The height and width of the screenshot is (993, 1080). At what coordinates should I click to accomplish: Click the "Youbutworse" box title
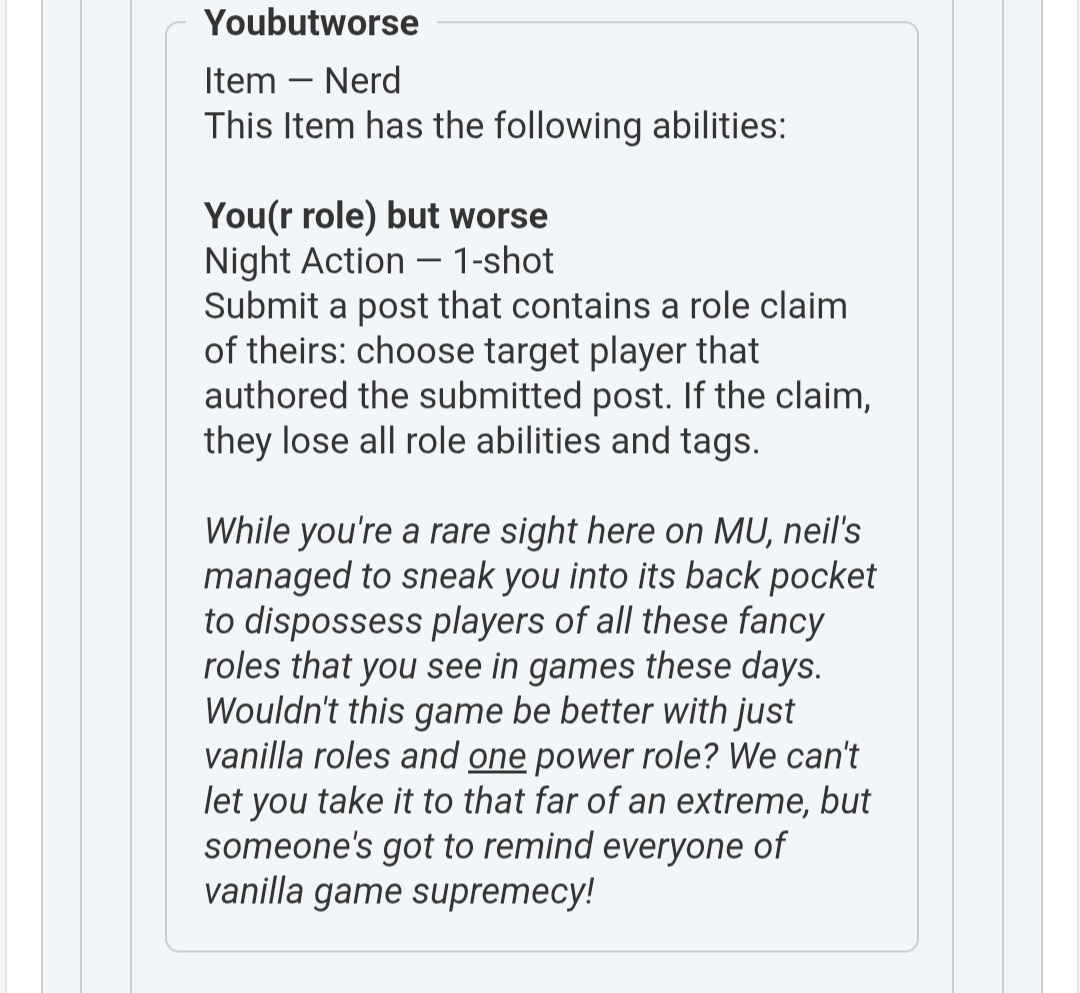coord(311,22)
